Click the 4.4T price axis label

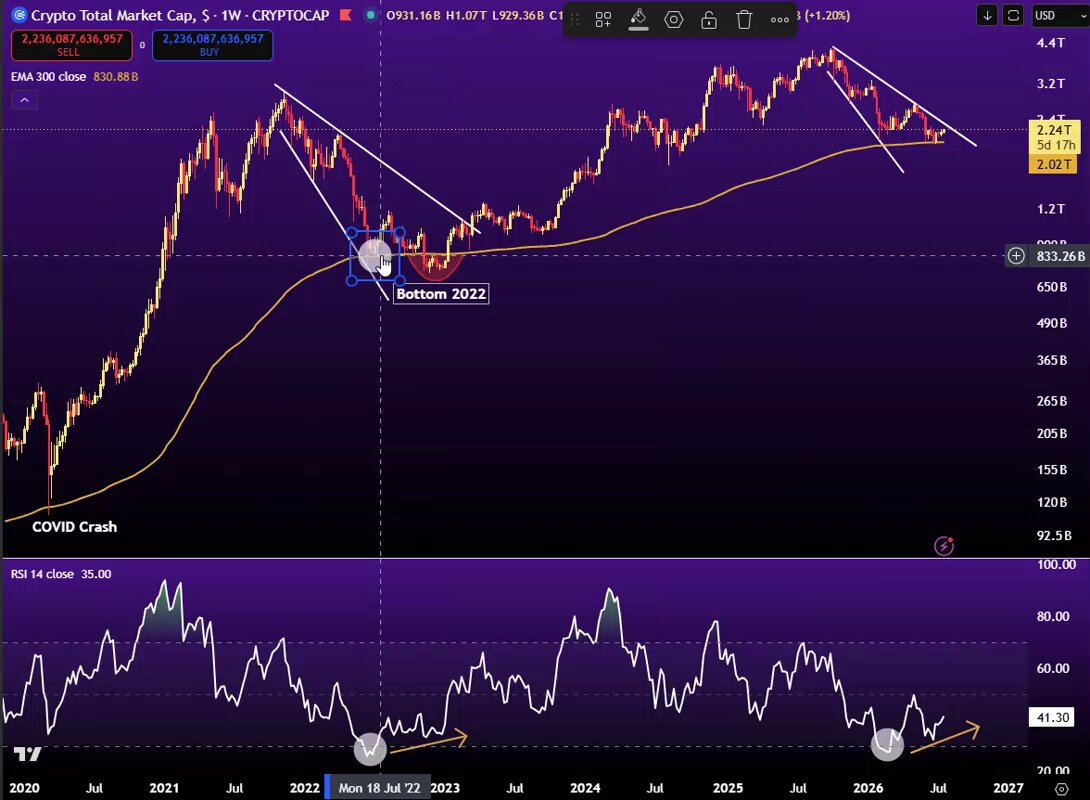[x=1050, y=43]
